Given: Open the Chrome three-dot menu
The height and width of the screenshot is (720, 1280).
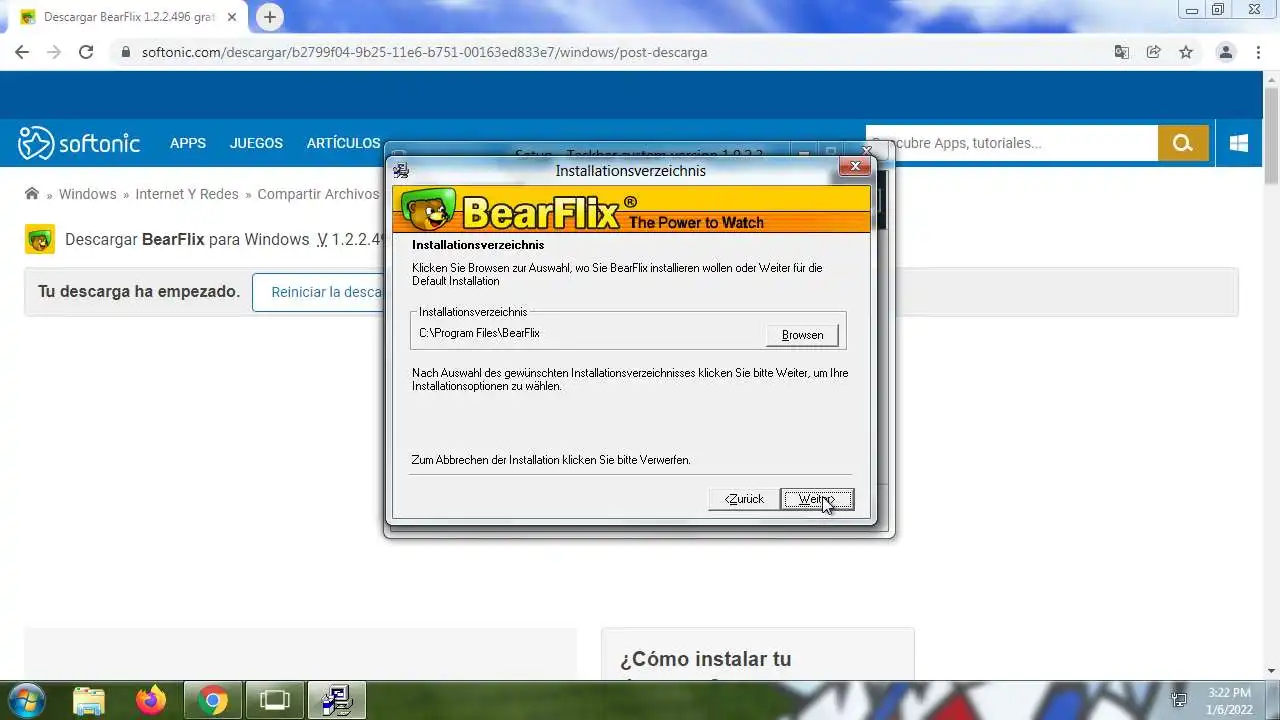Looking at the screenshot, I should click(1257, 52).
